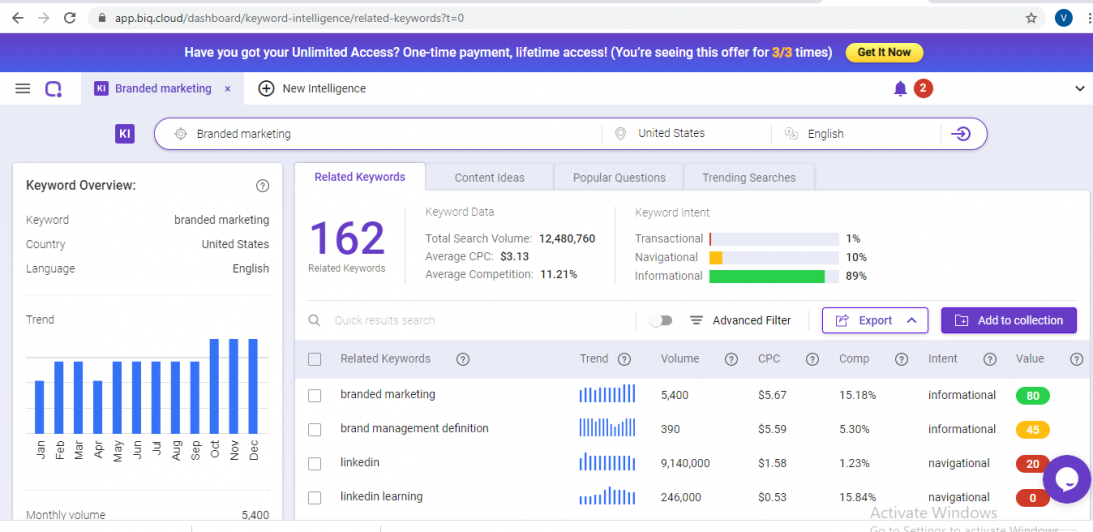1093x532 pixels.
Task: Reload the current page
Action: pos(70,19)
